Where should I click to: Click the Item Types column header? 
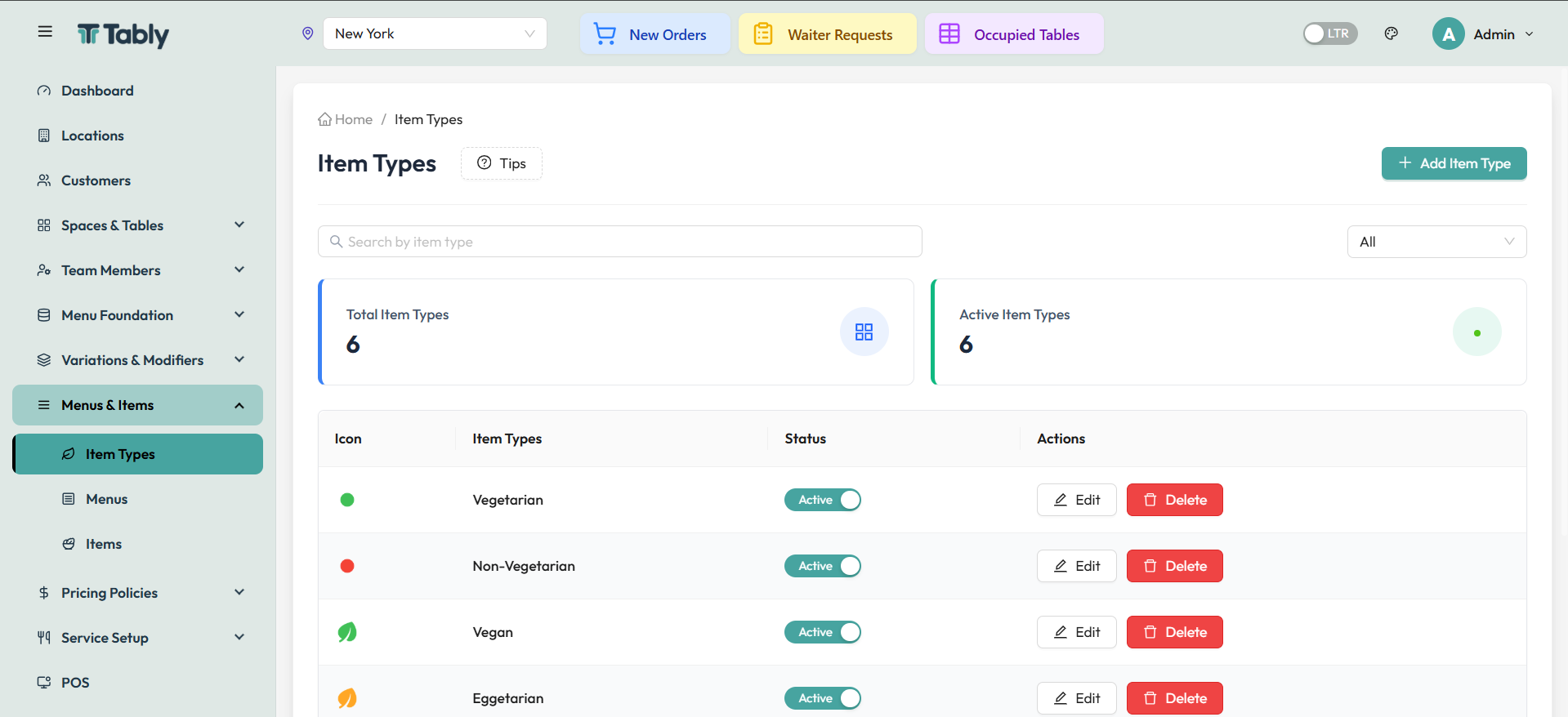(x=507, y=439)
